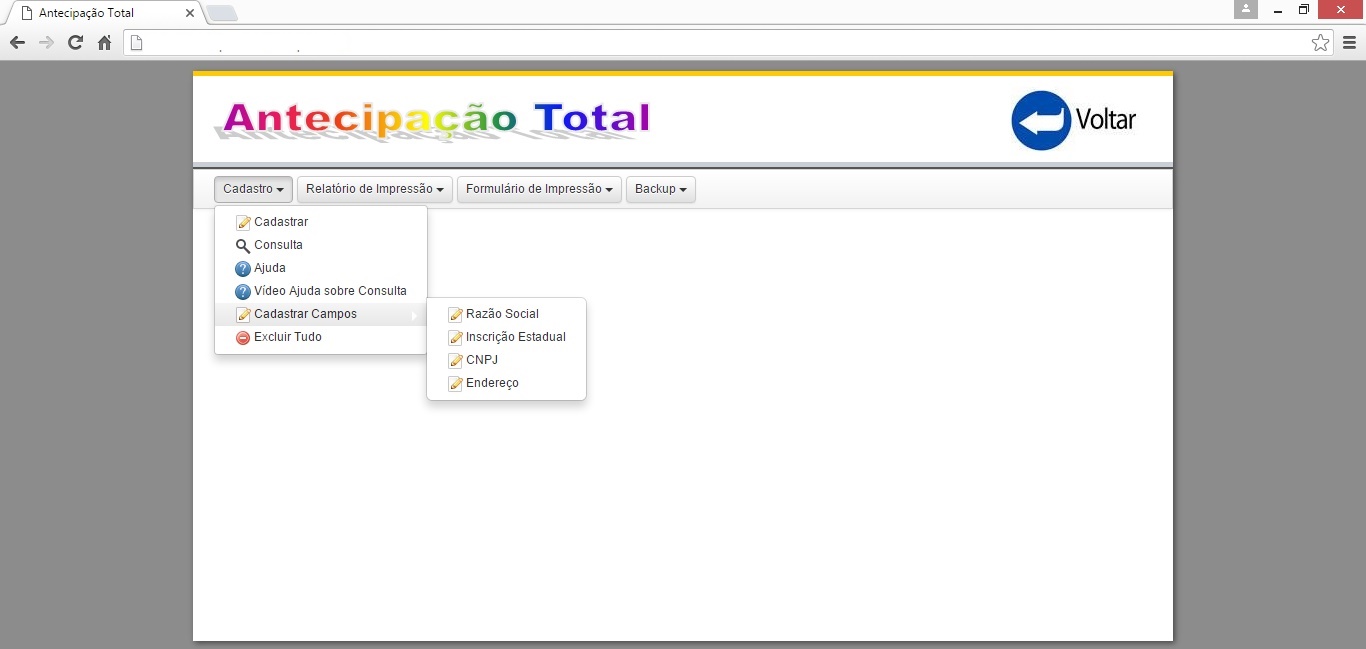Image resolution: width=1366 pixels, height=649 pixels.
Task: Expand the Formulário de Impressão dropdown
Action: click(x=539, y=189)
